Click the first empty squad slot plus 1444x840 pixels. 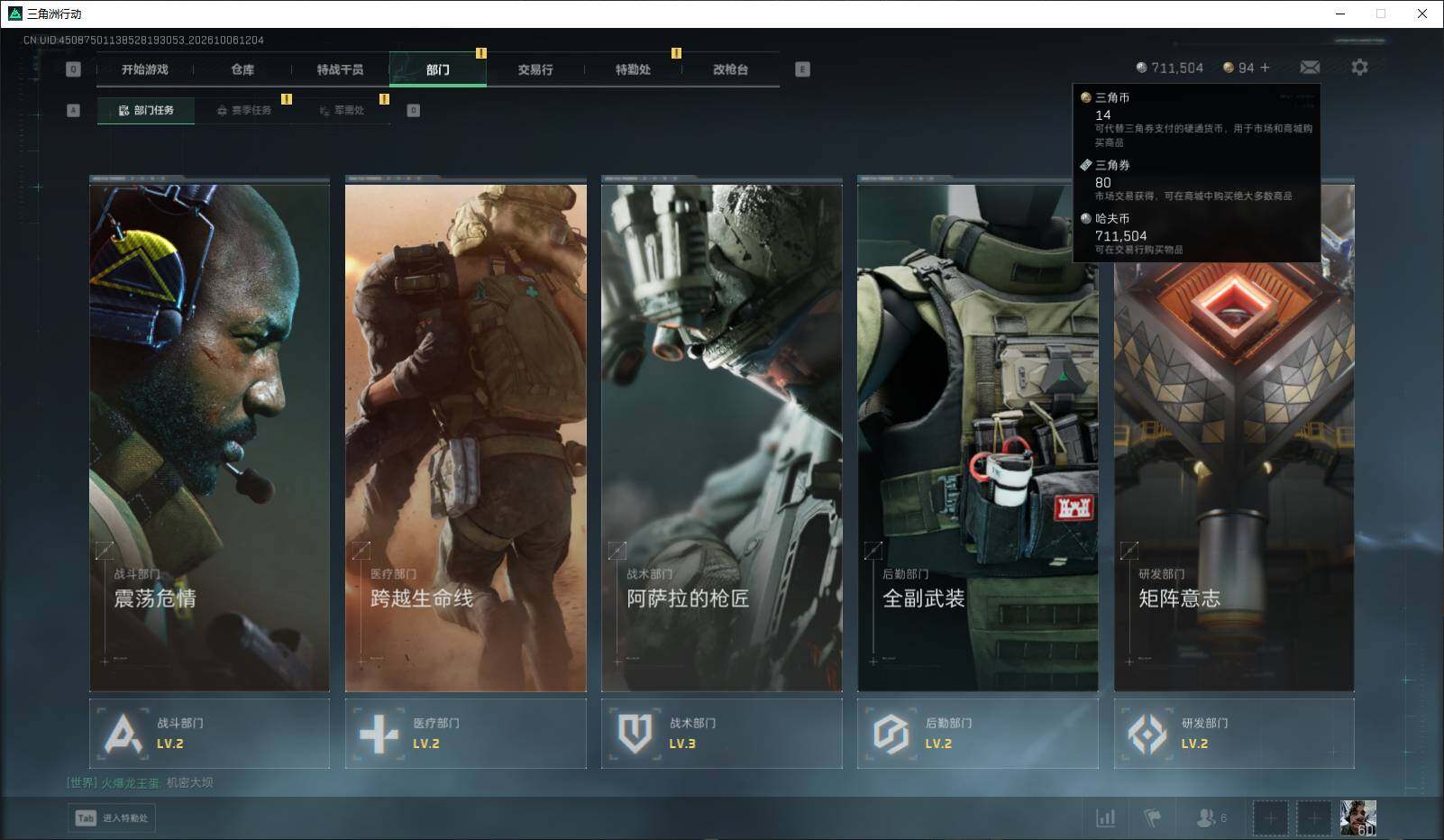[1270, 818]
